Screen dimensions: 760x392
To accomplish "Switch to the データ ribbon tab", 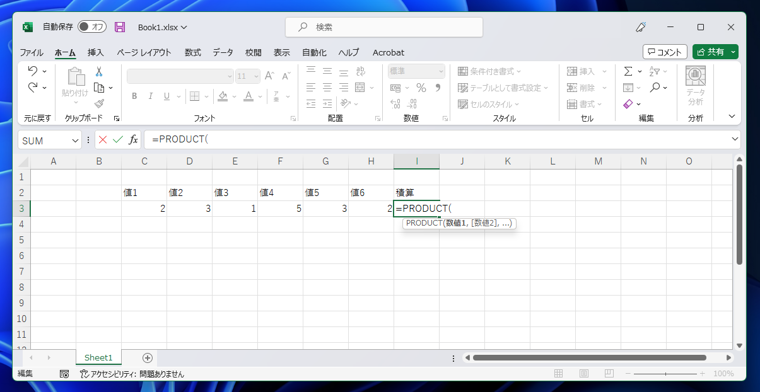I will [223, 52].
